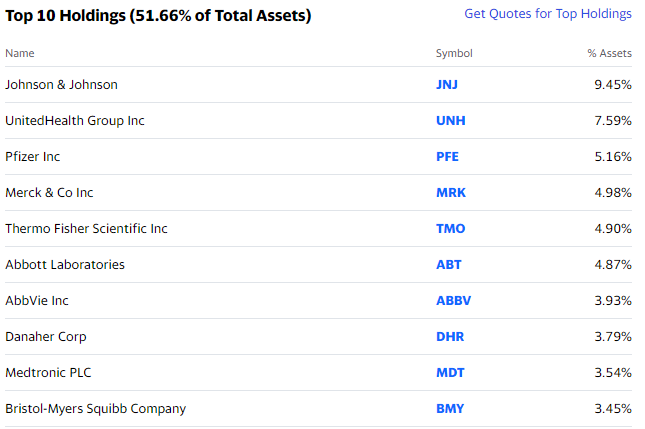Screen dimensions: 645x429
Task: Click the Top 10 Holdings heading
Action: 158,16
